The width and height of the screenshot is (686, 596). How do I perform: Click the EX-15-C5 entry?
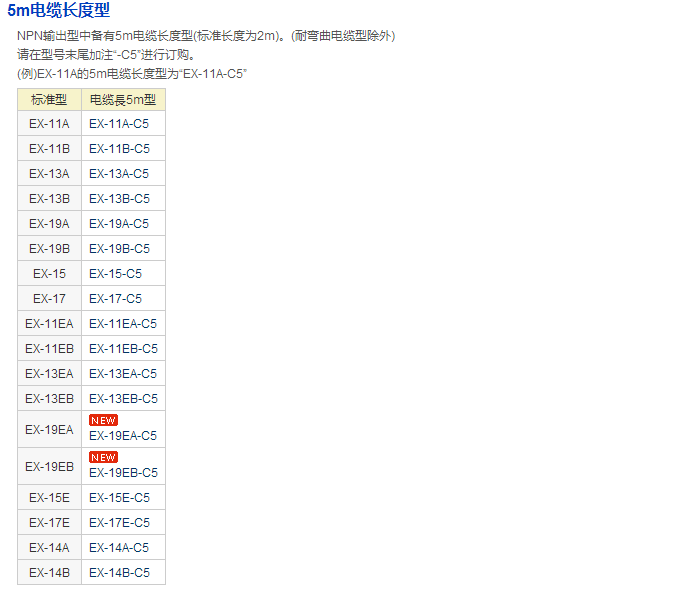(x=115, y=274)
